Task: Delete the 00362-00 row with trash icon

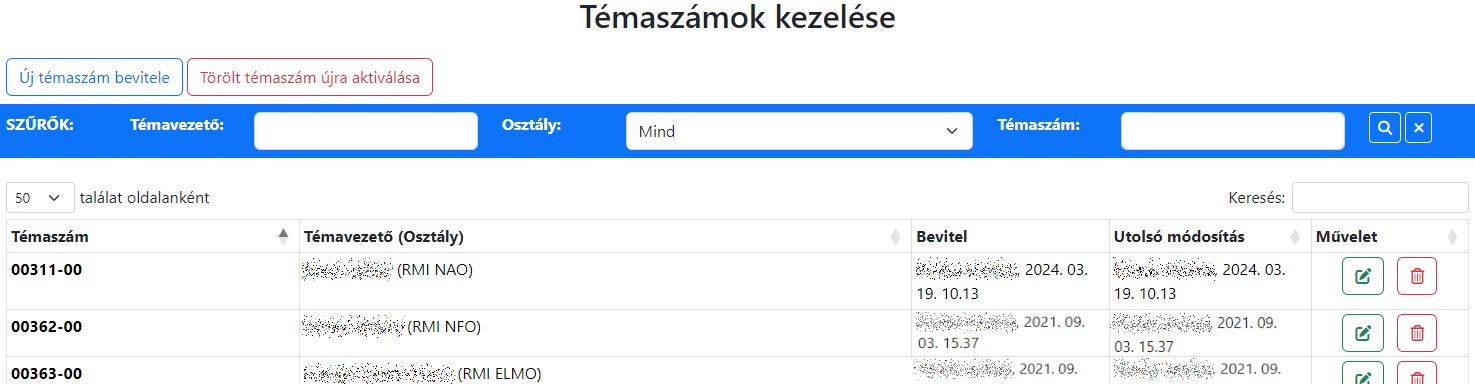Action: [1416, 333]
